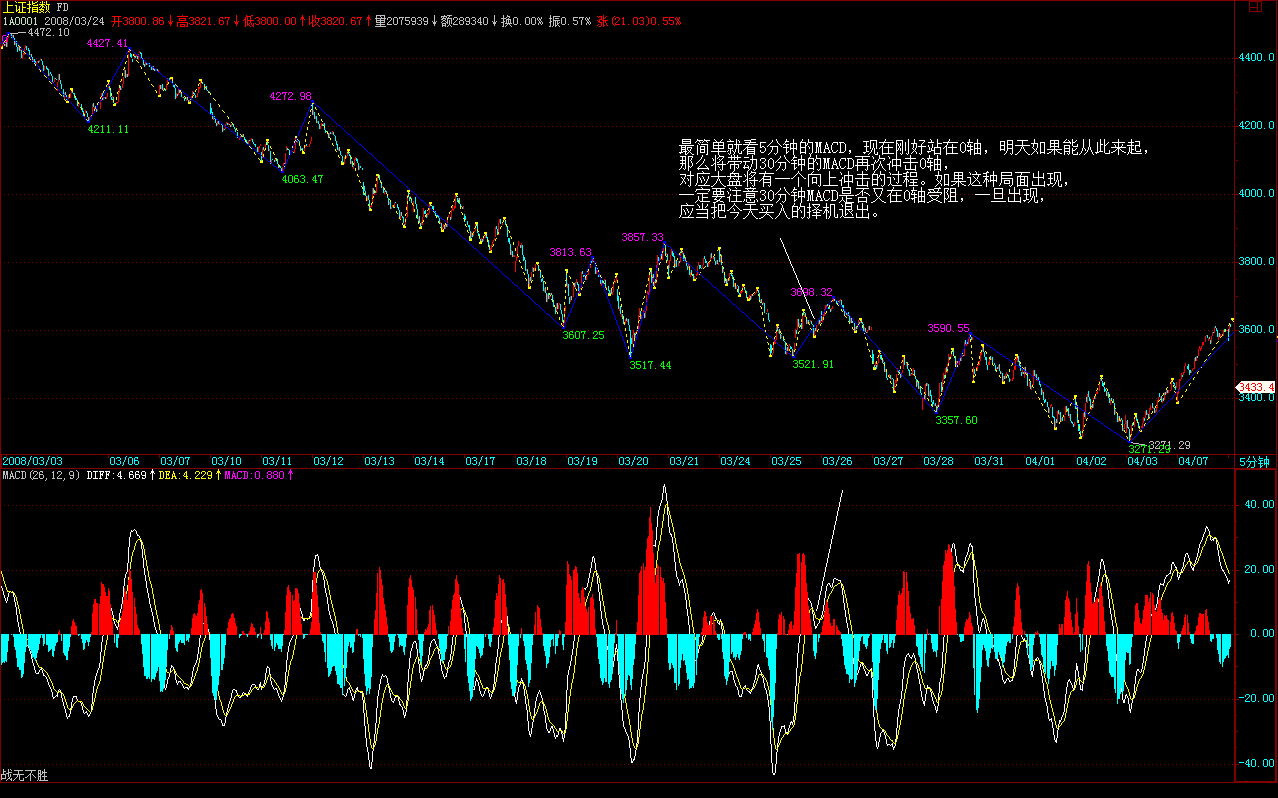Click the magenta MACD value readout
Screen dimensions: 1278x798
[x=256, y=475]
